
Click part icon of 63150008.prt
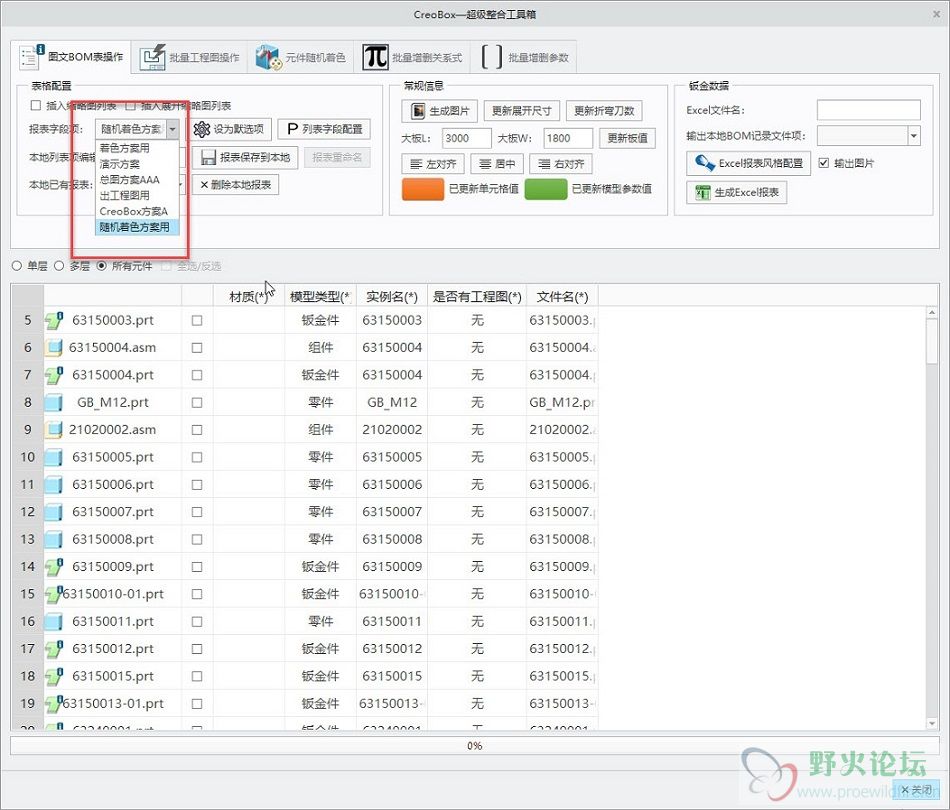[x=54, y=539]
